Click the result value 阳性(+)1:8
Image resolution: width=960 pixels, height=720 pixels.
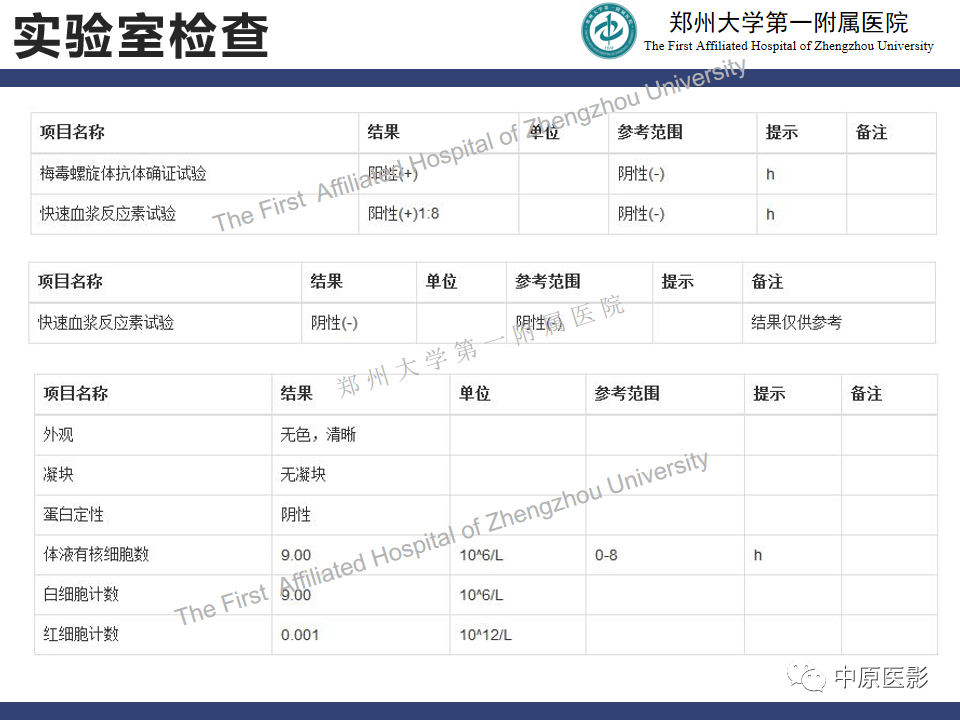[x=403, y=213]
